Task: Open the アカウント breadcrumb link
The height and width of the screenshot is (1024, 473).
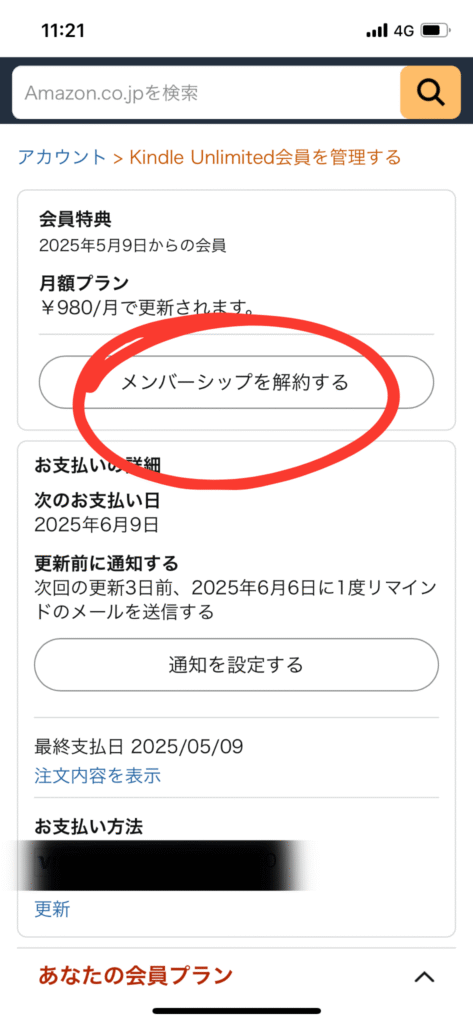Action: click(x=61, y=157)
